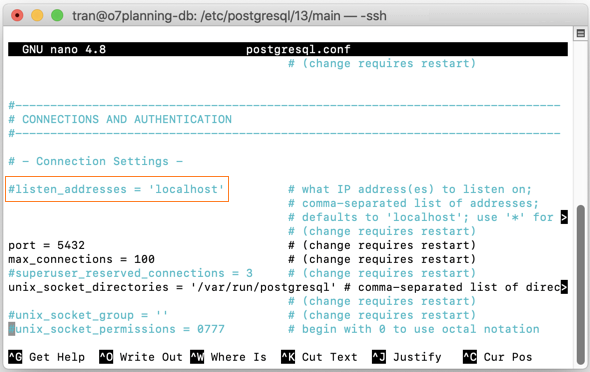Click the green full-screen window button

pyautogui.click(x=57, y=15)
